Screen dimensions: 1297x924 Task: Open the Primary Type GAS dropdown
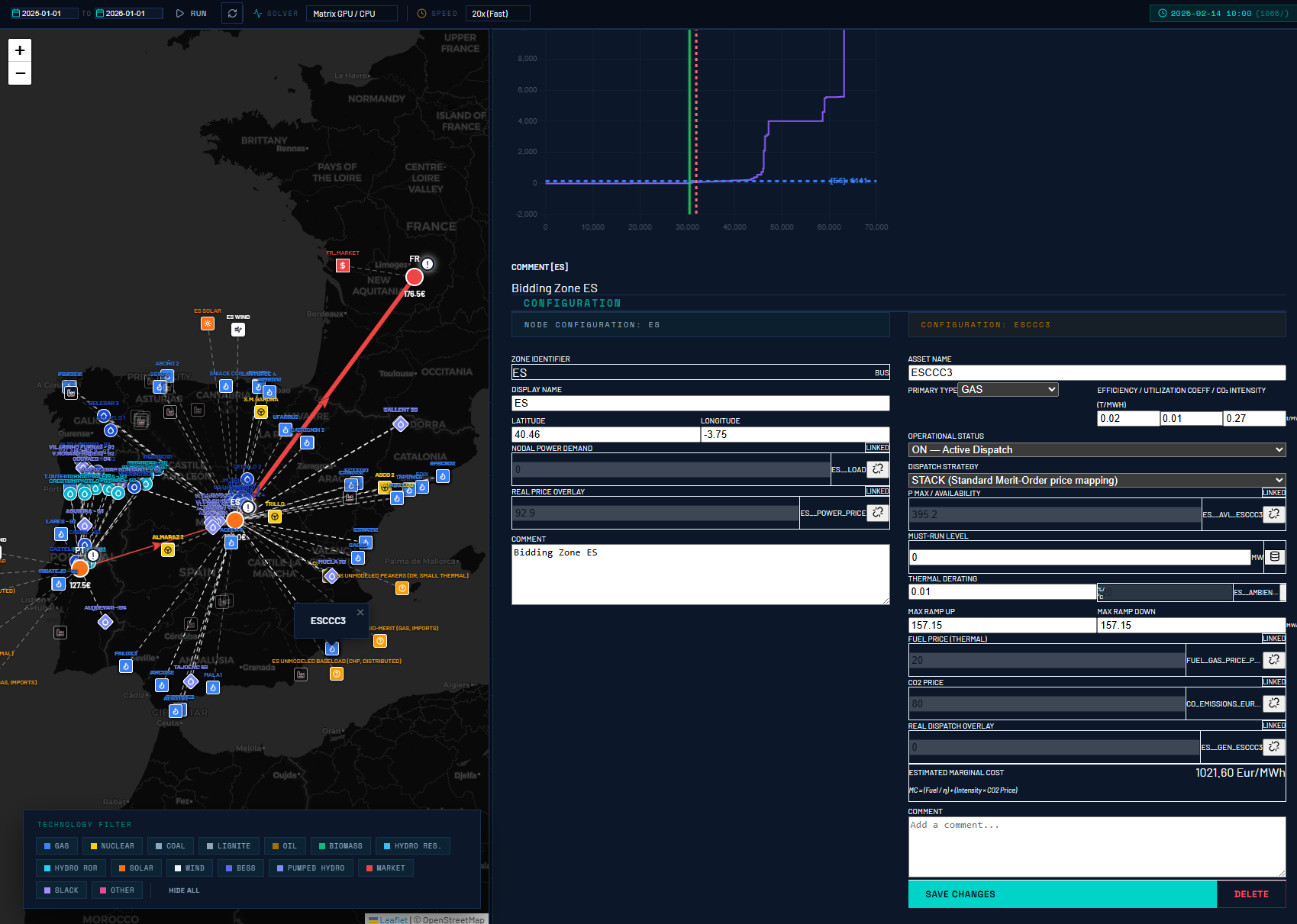[x=1008, y=389]
